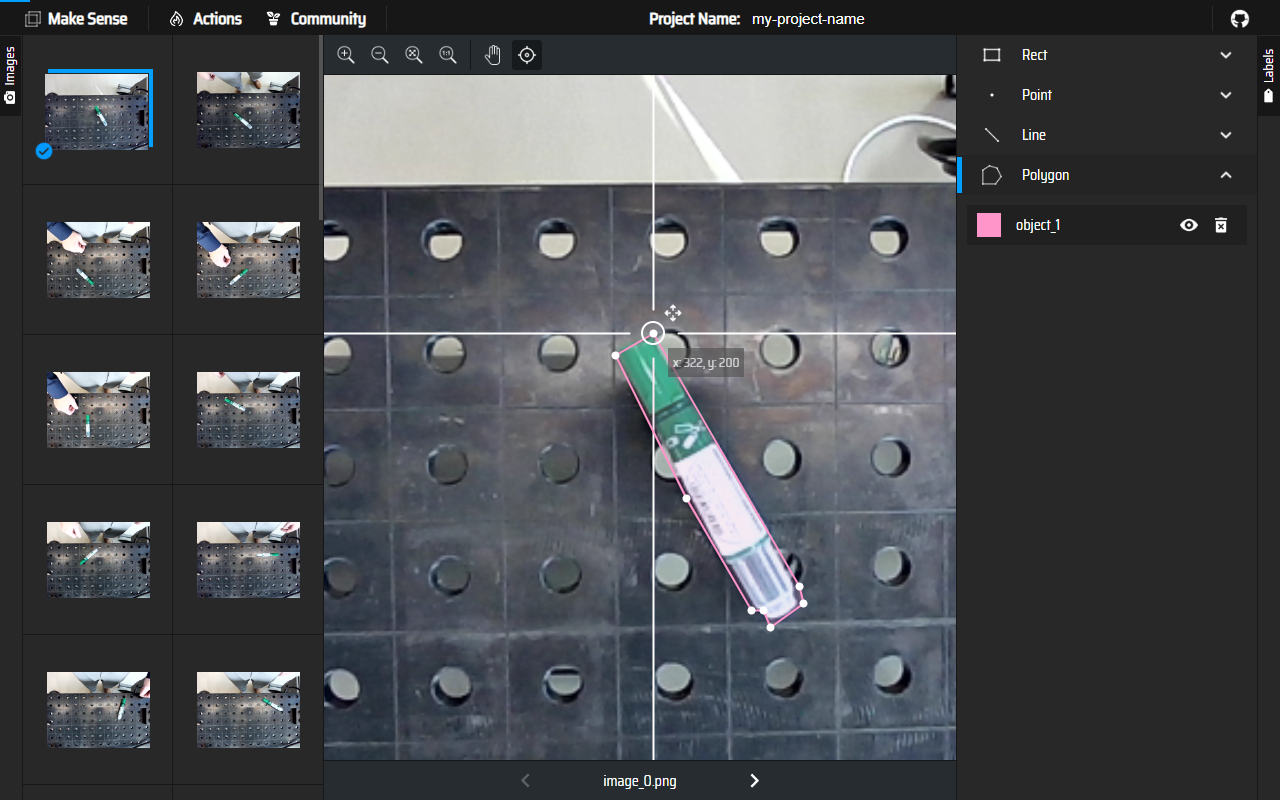1280x800 pixels.
Task: Toggle the image drag hand mode
Action: 493,55
